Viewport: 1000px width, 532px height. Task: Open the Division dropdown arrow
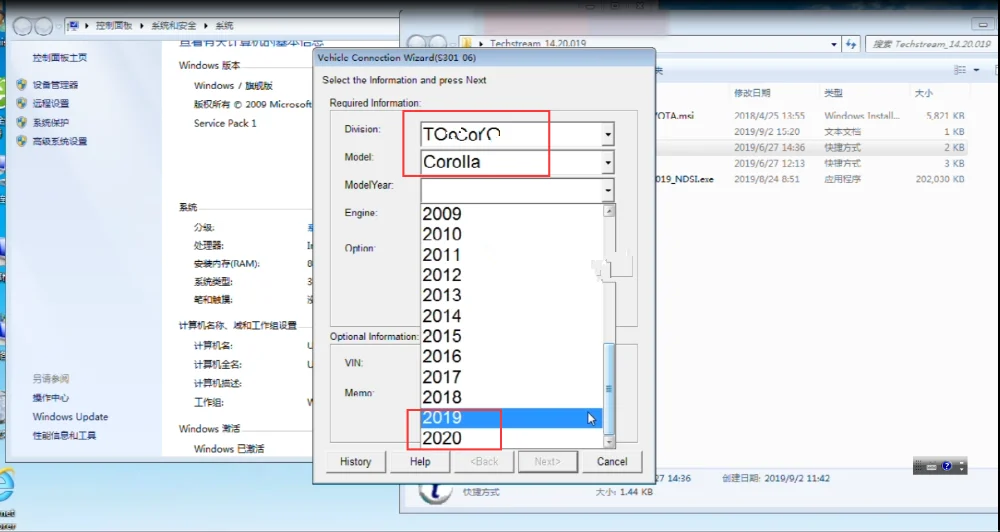pos(608,135)
